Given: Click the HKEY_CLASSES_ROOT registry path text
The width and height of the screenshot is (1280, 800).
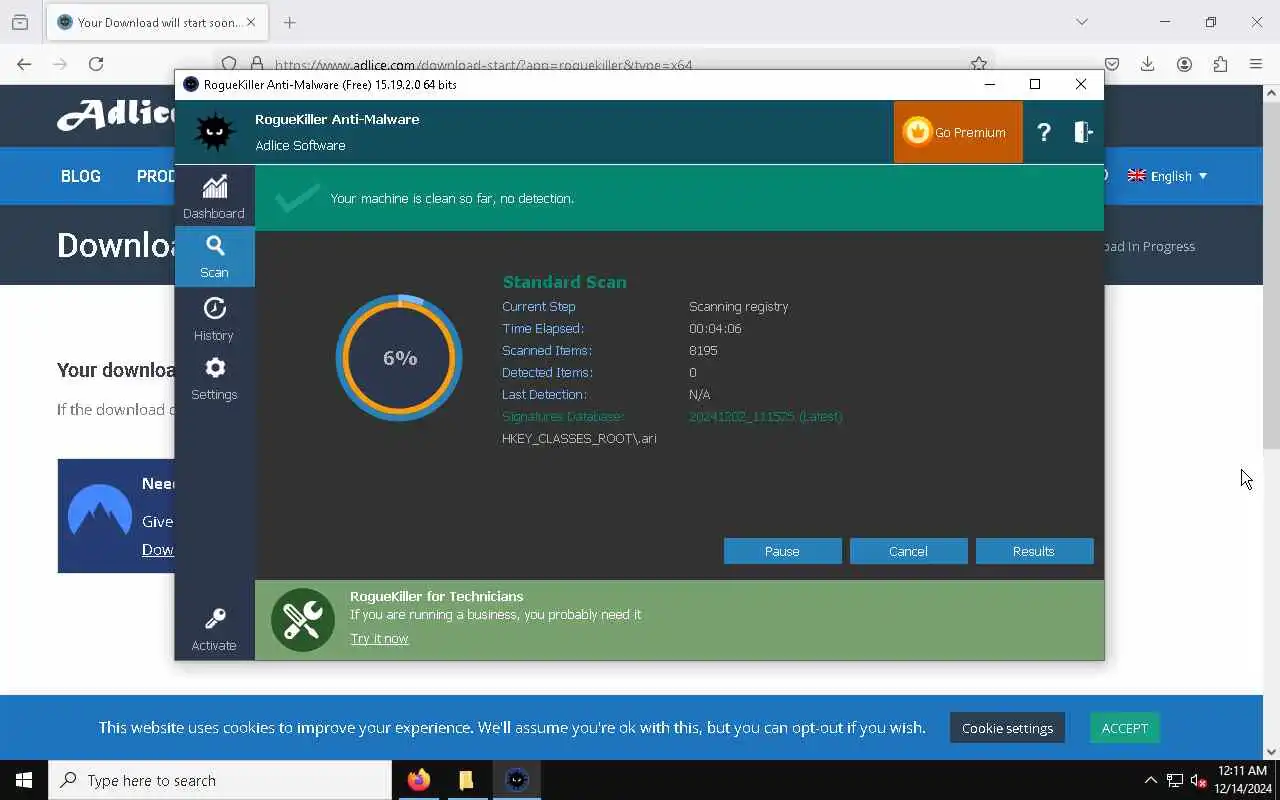Looking at the screenshot, I should [579, 438].
